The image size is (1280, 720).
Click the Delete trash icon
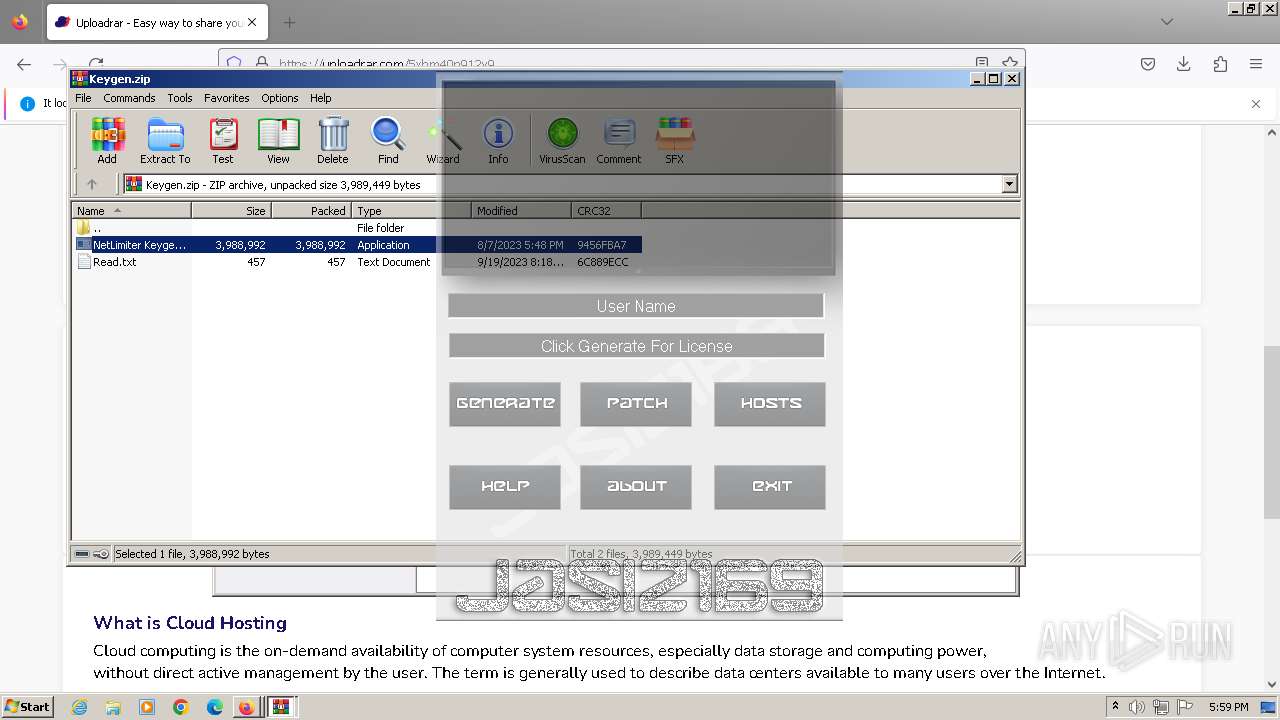click(x=333, y=140)
